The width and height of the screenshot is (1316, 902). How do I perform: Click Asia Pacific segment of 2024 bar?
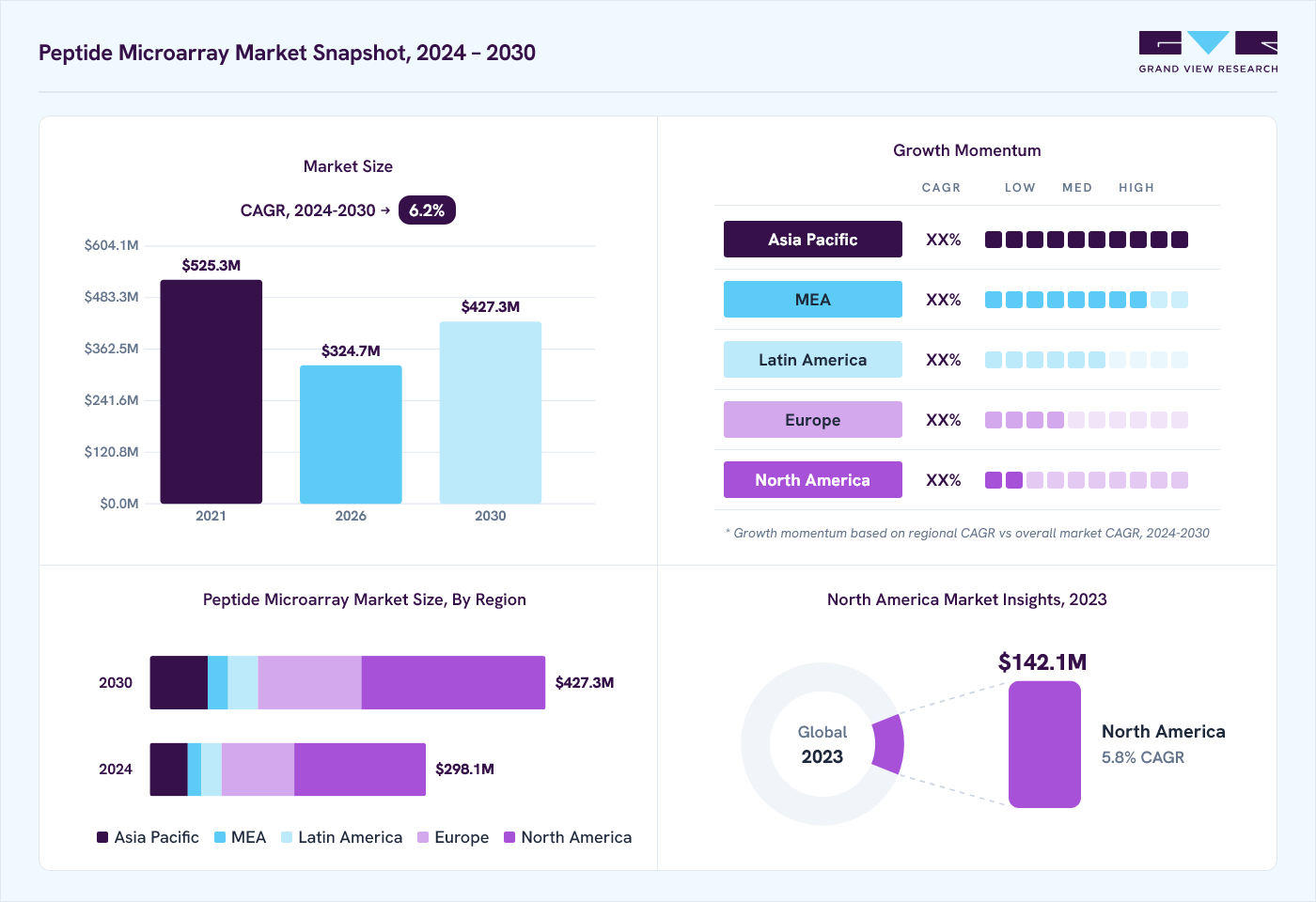[169, 770]
